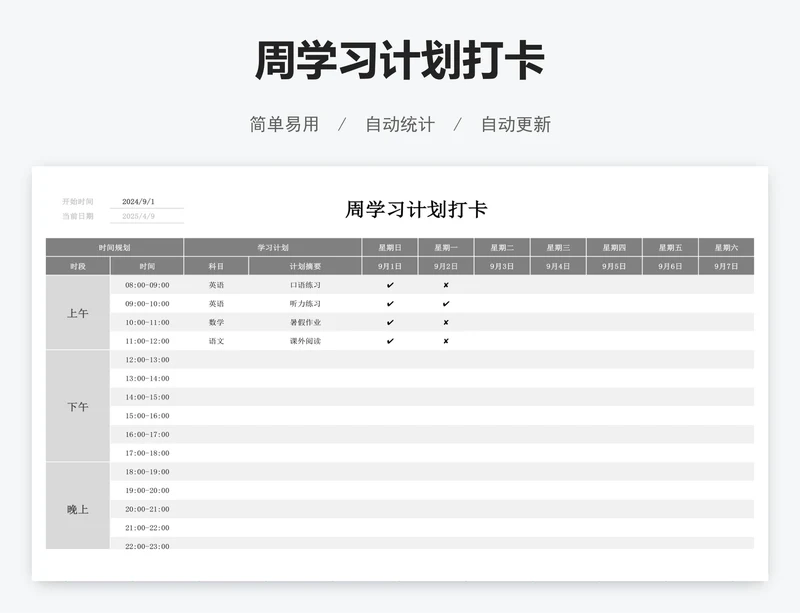The width and height of the screenshot is (800, 613).
Task: Click the 开始时间 label
Action: pos(78,202)
